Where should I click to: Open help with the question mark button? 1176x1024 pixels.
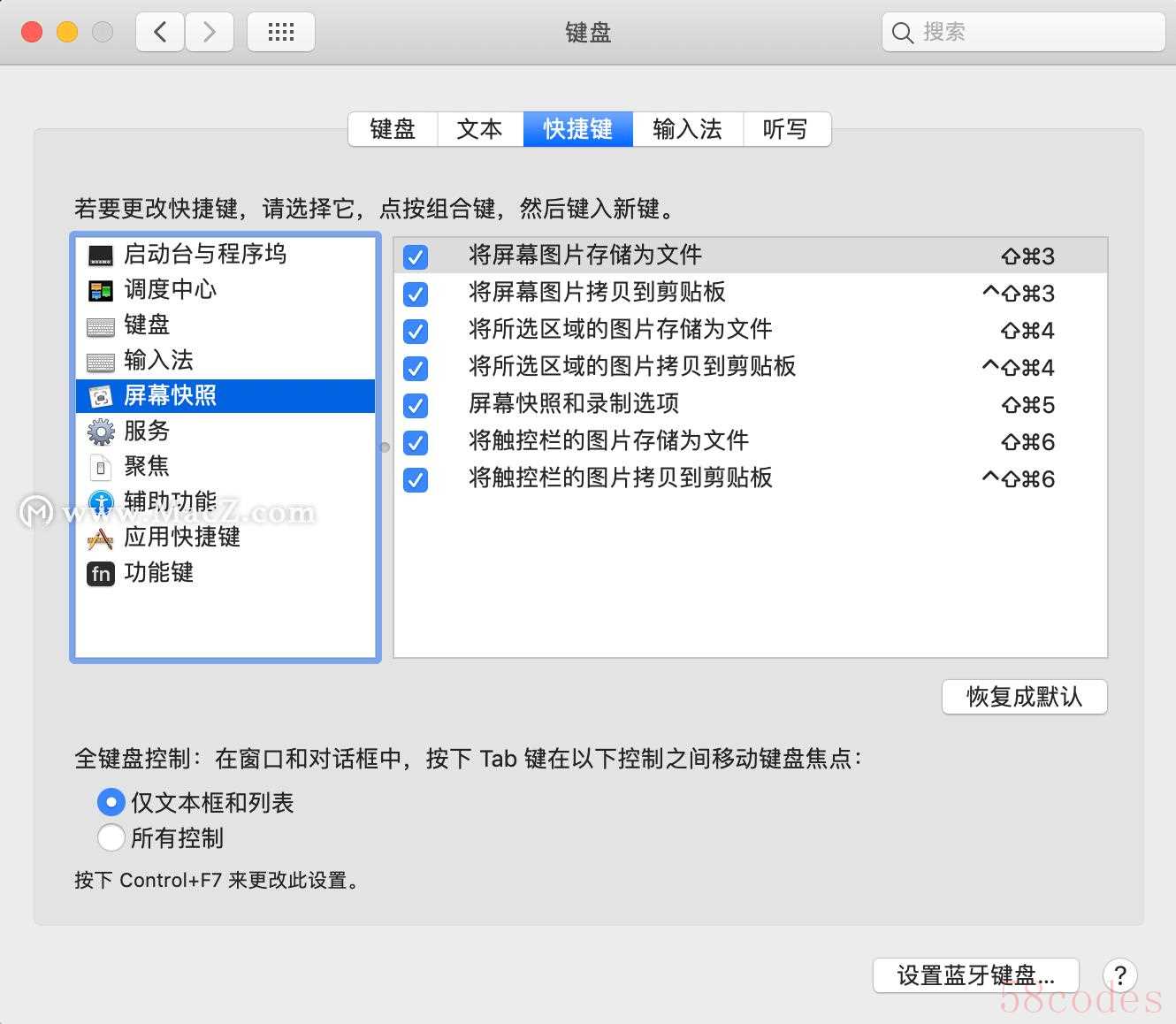click(x=1120, y=975)
